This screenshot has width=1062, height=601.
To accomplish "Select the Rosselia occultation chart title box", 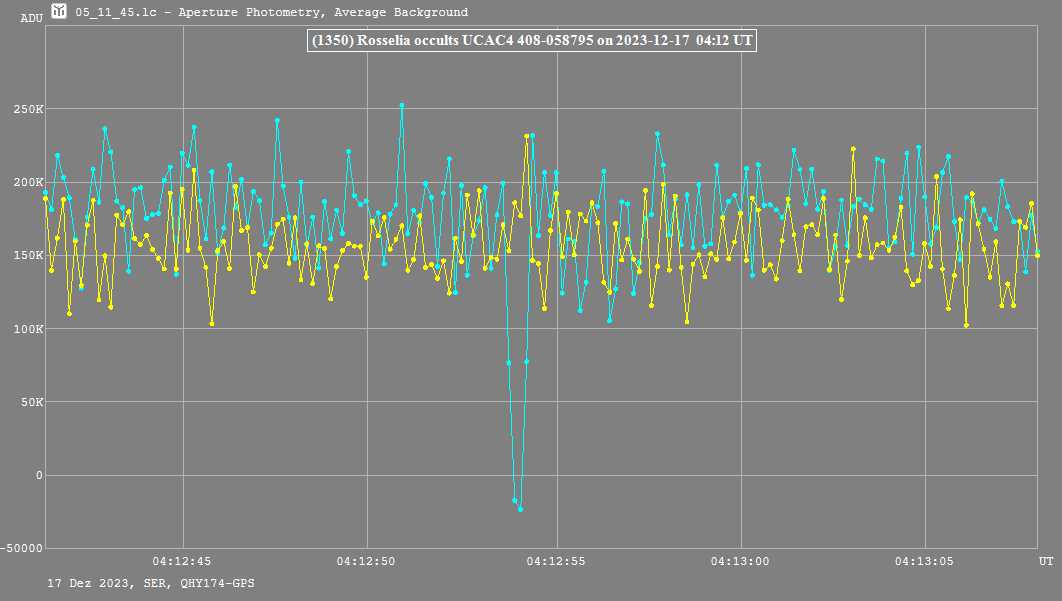I will [x=530, y=41].
